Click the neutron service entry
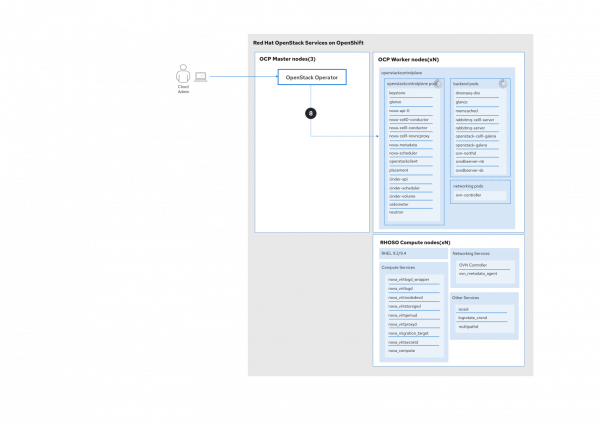 pyautogui.click(x=396, y=213)
